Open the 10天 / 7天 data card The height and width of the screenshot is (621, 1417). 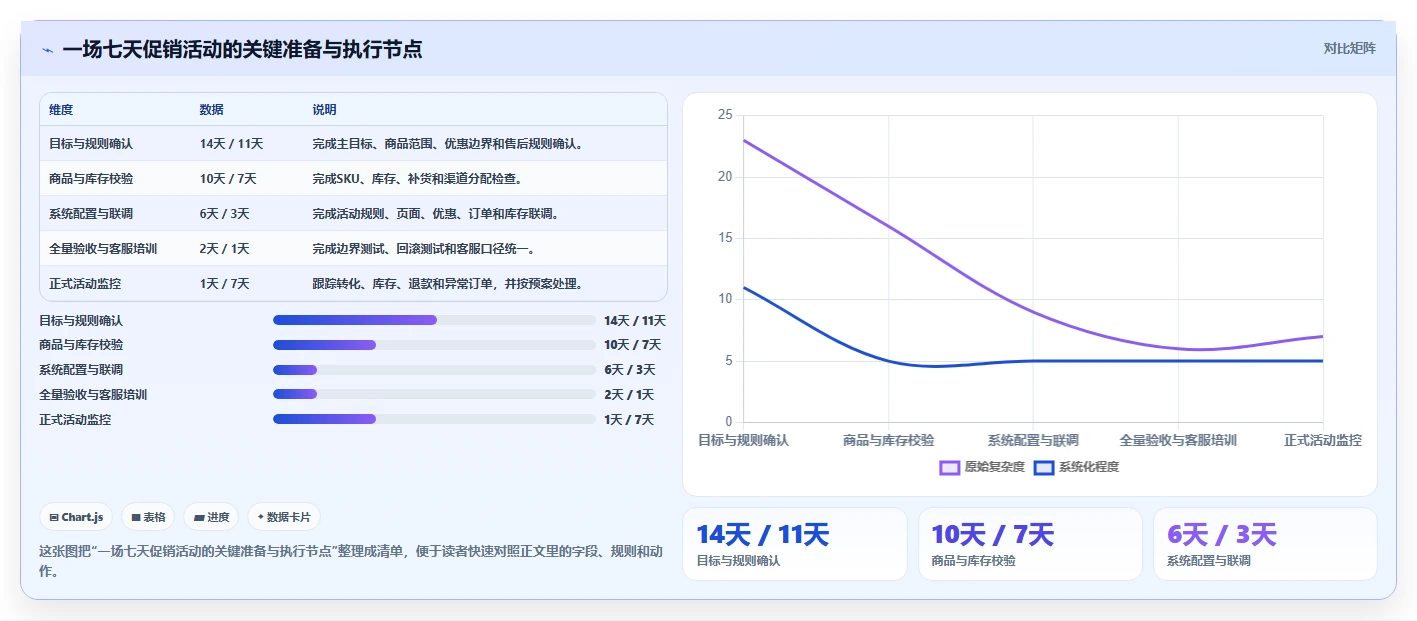point(1030,544)
